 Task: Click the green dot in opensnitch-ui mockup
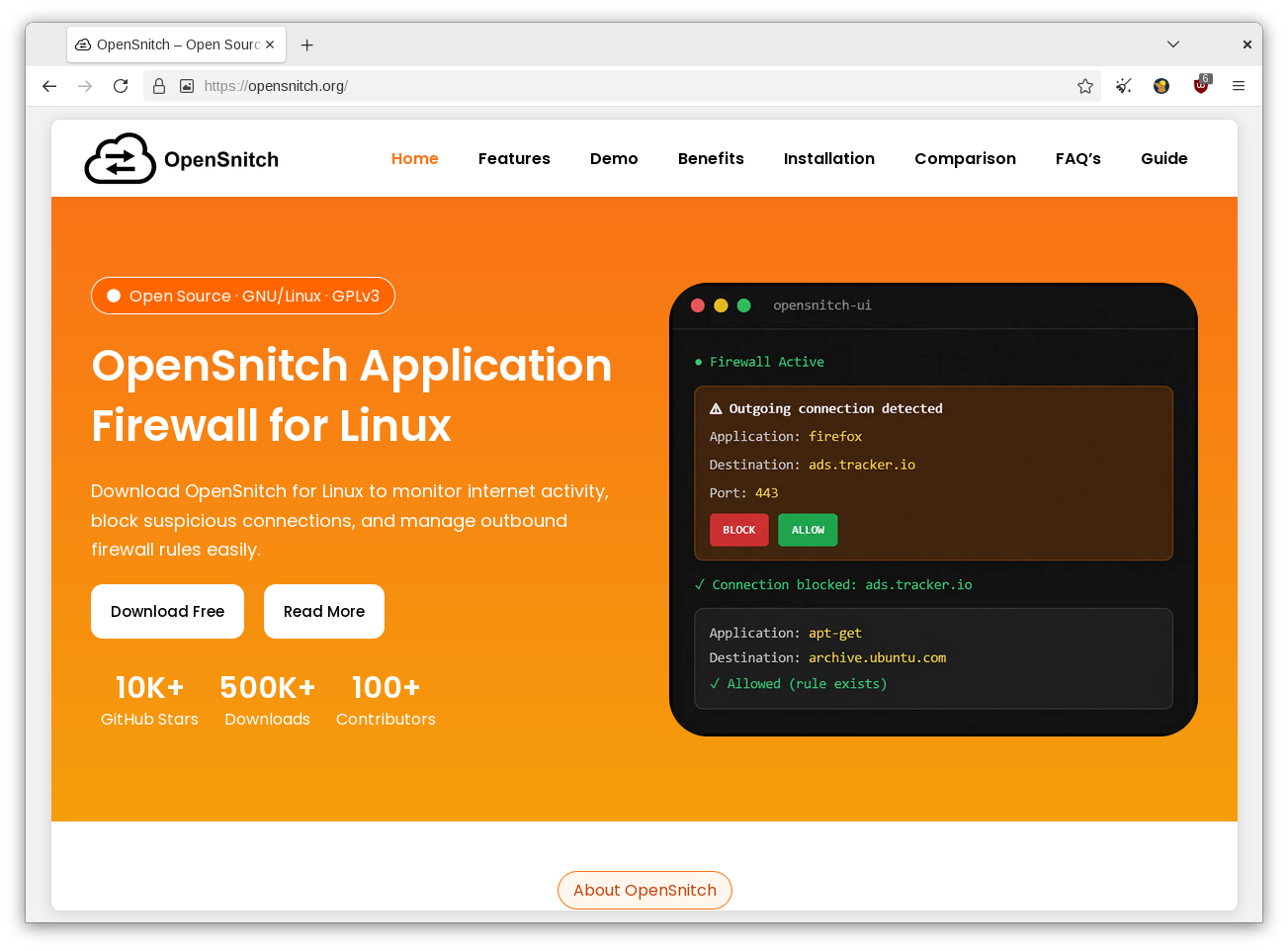coord(744,305)
